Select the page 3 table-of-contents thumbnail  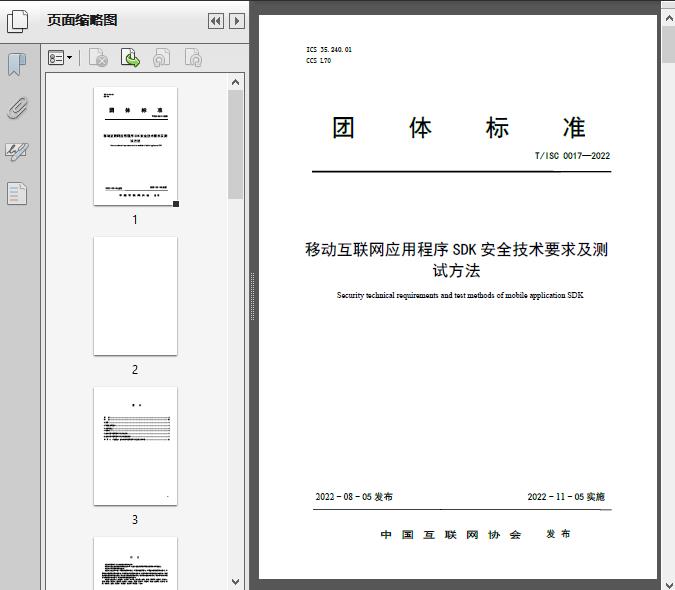tap(135, 446)
